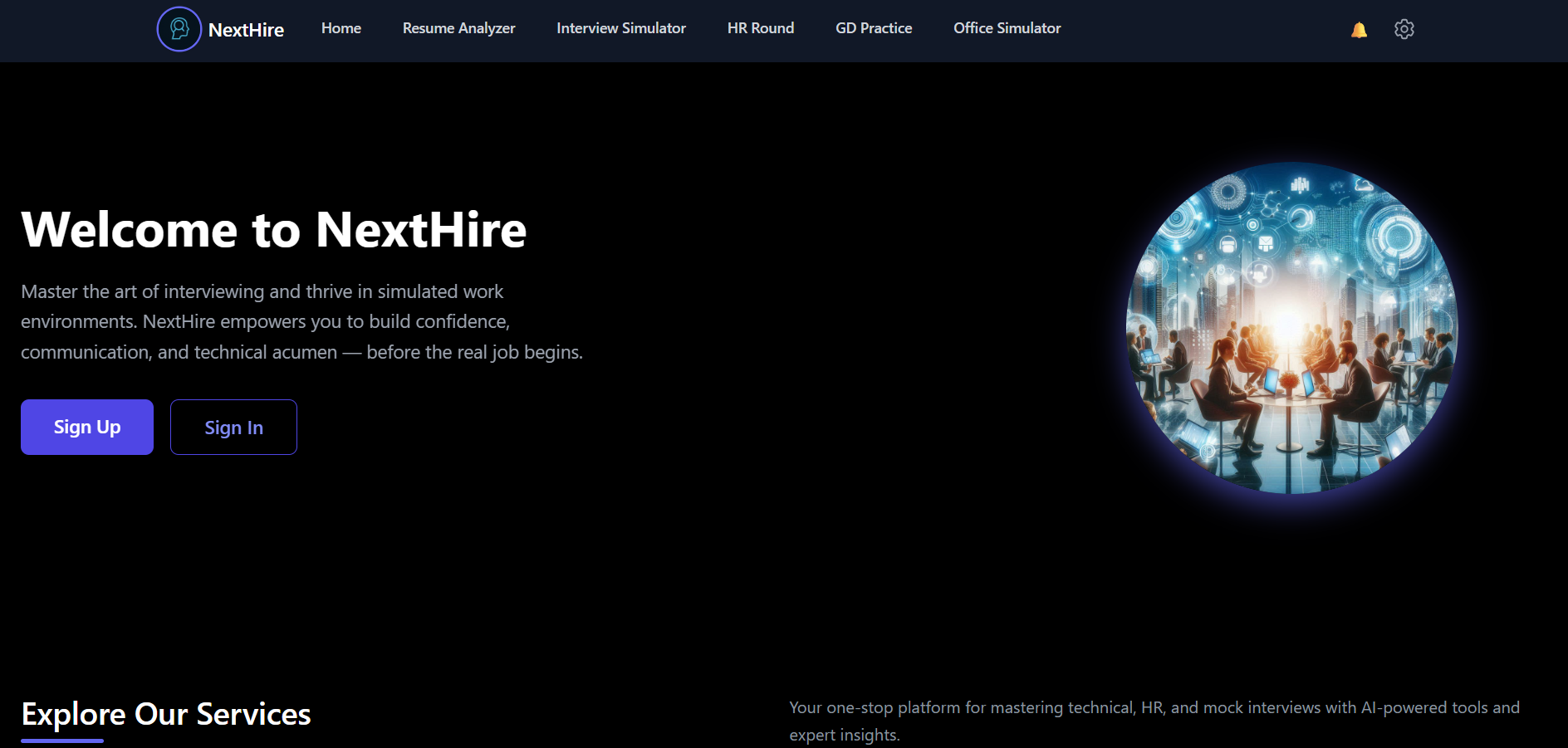1568x748 pixels.
Task: Click the Explore Our Services heading
Action: point(166,714)
